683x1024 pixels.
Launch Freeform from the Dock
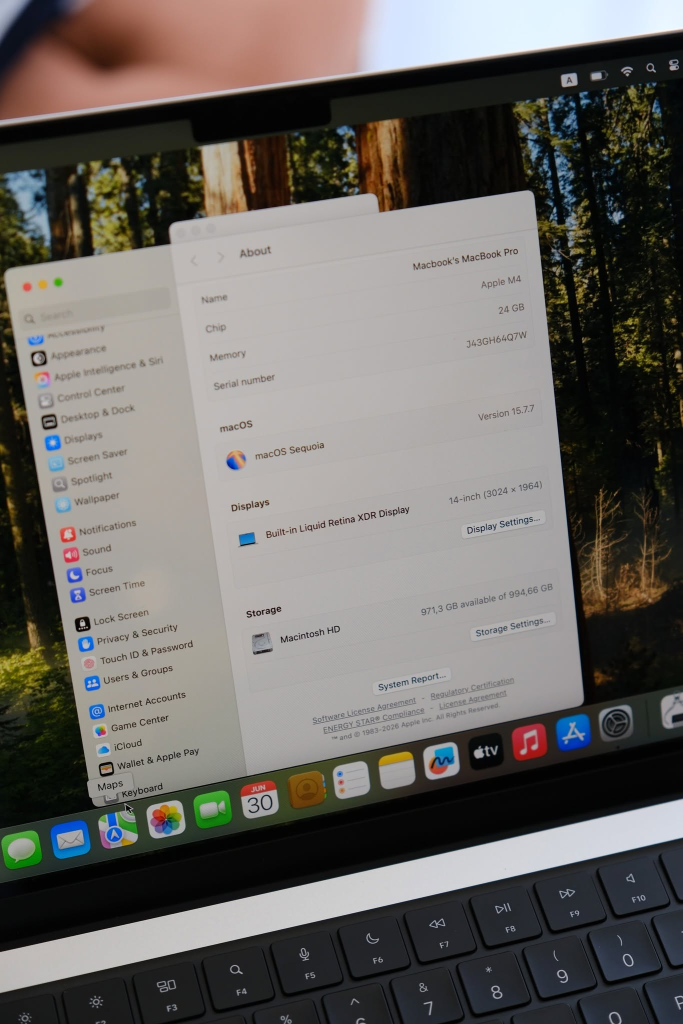[x=441, y=761]
